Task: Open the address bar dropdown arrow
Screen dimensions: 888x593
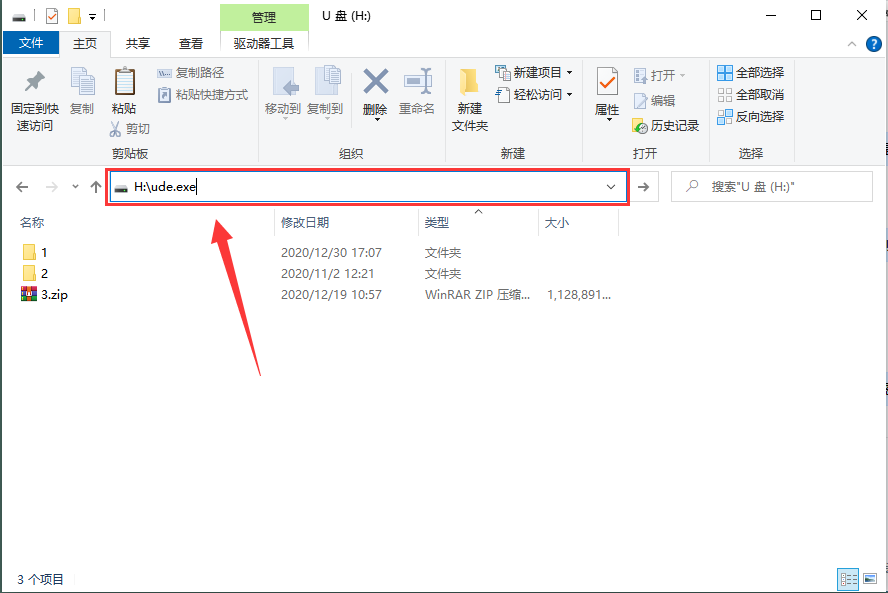Action: point(610,186)
